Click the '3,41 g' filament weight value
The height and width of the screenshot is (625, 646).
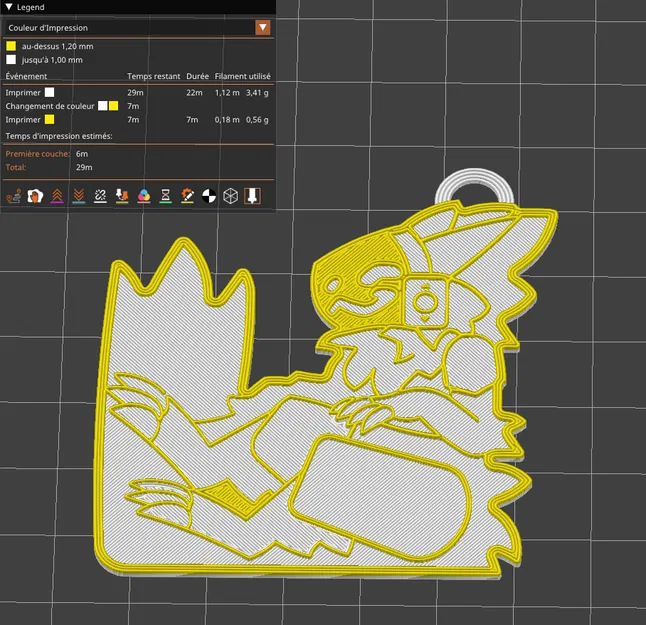[x=257, y=93]
